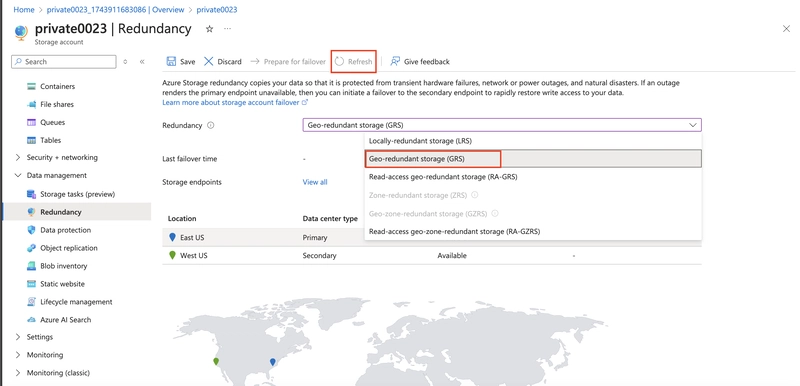800x386 pixels.
Task: Click the Give feedback person icon
Action: coord(395,62)
